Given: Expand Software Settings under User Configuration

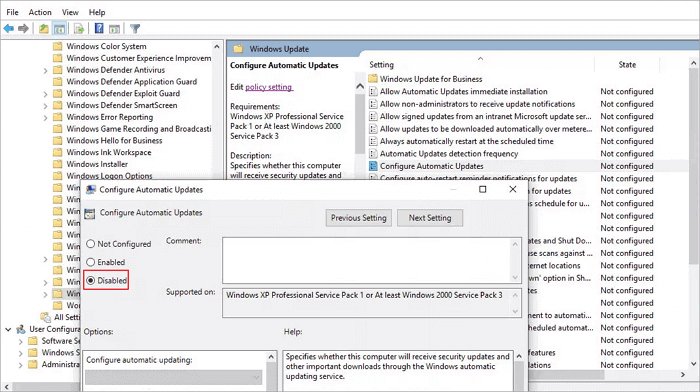Looking at the screenshot, I should pyautogui.click(x=21, y=342).
